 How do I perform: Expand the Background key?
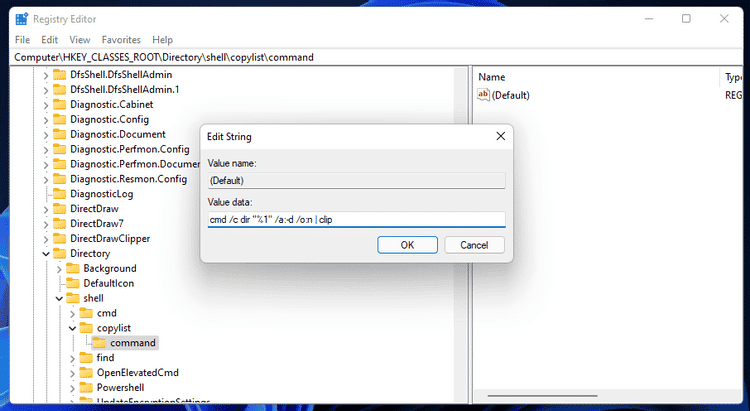point(59,268)
